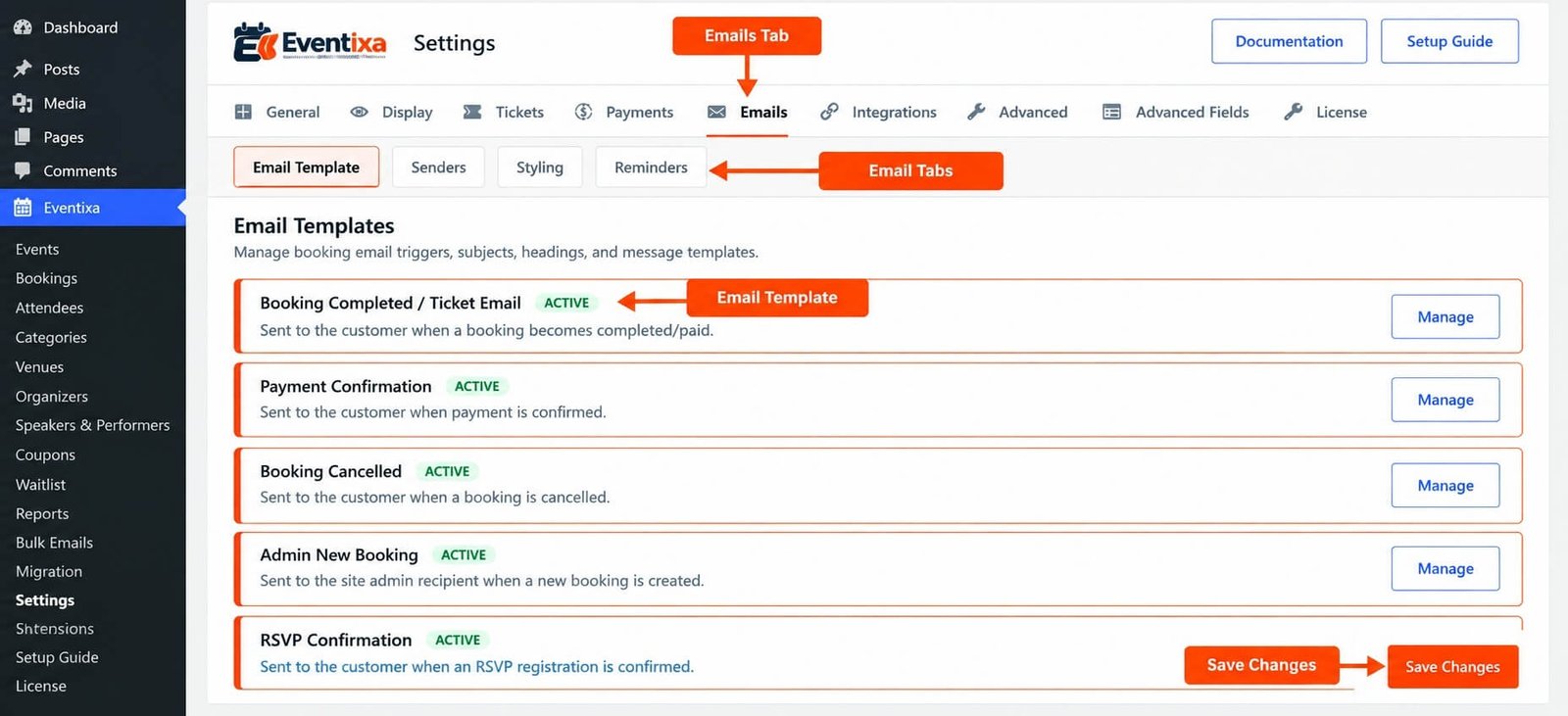Open Speakers & Performers in sidebar
Screen dimensions: 1568x716
click(92, 425)
